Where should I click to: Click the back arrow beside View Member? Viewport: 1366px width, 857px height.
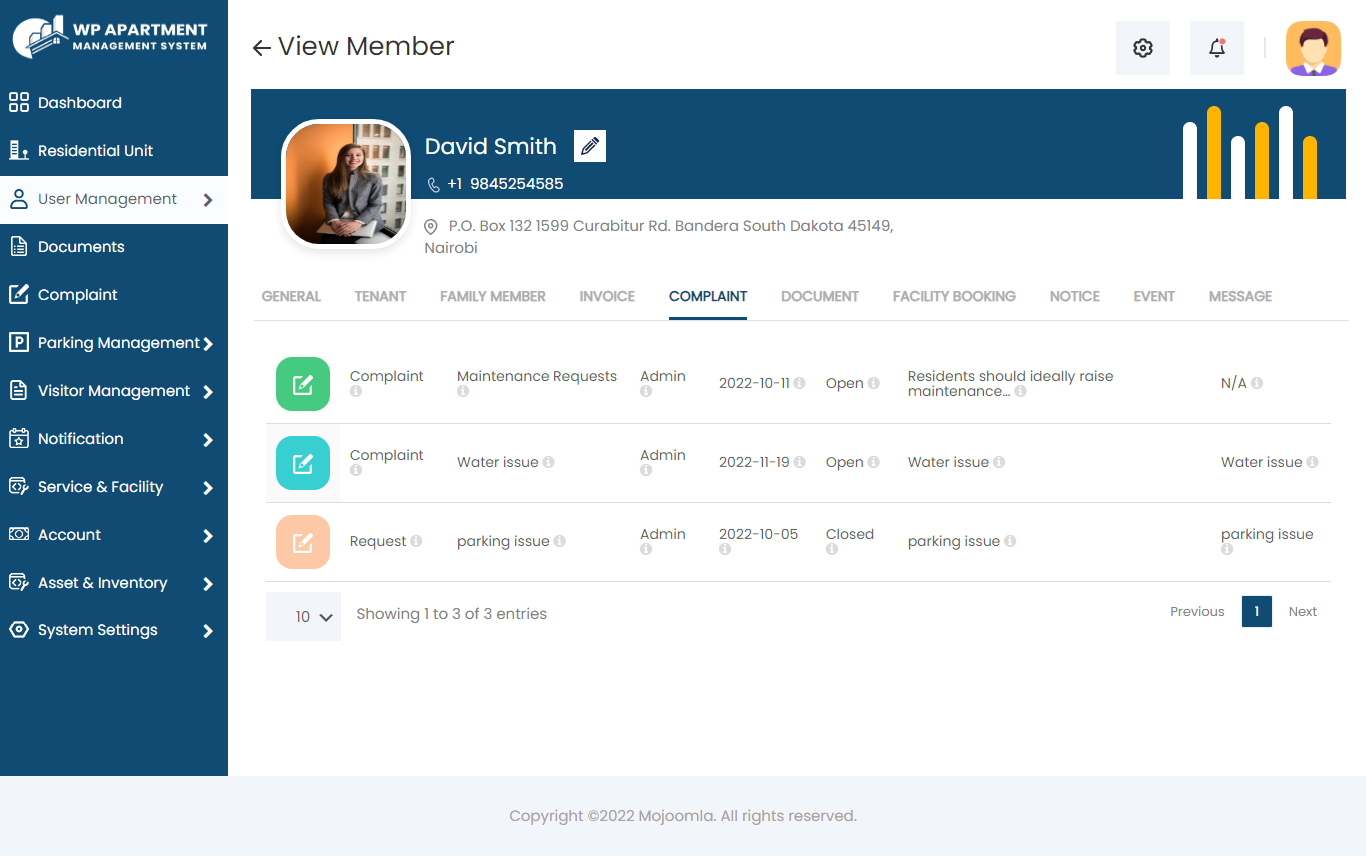point(261,48)
